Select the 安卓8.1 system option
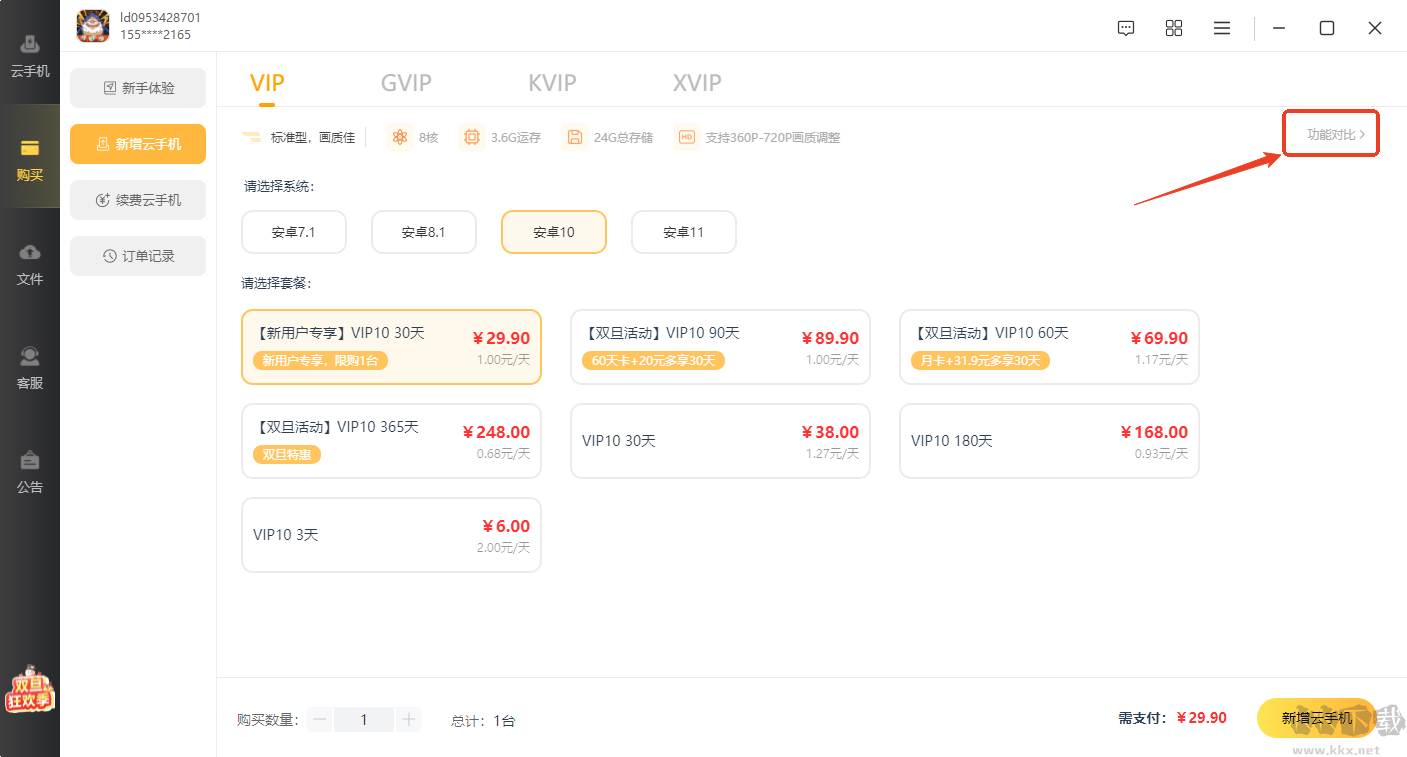The width and height of the screenshot is (1407, 757). [424, 232]
